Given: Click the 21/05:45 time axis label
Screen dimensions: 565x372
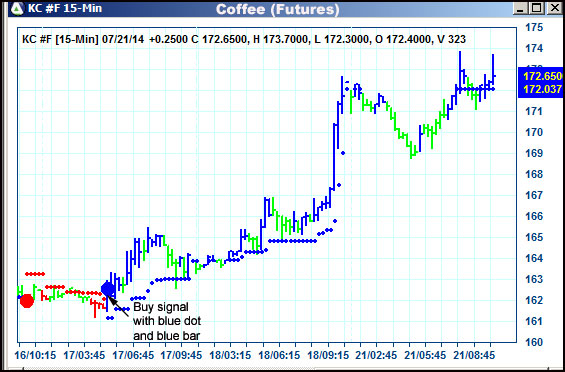Looking at the screenshot, I should 425,355.
